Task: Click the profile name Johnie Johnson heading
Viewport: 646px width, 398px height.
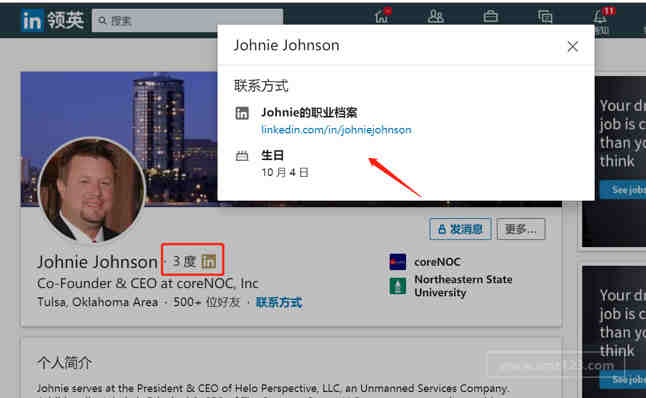Action: 97,262
